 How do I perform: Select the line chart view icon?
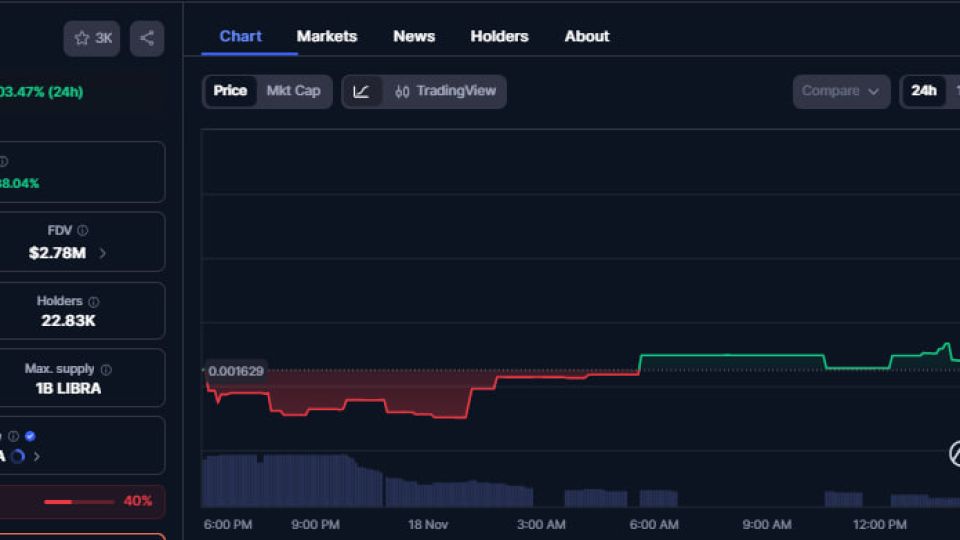361,91
